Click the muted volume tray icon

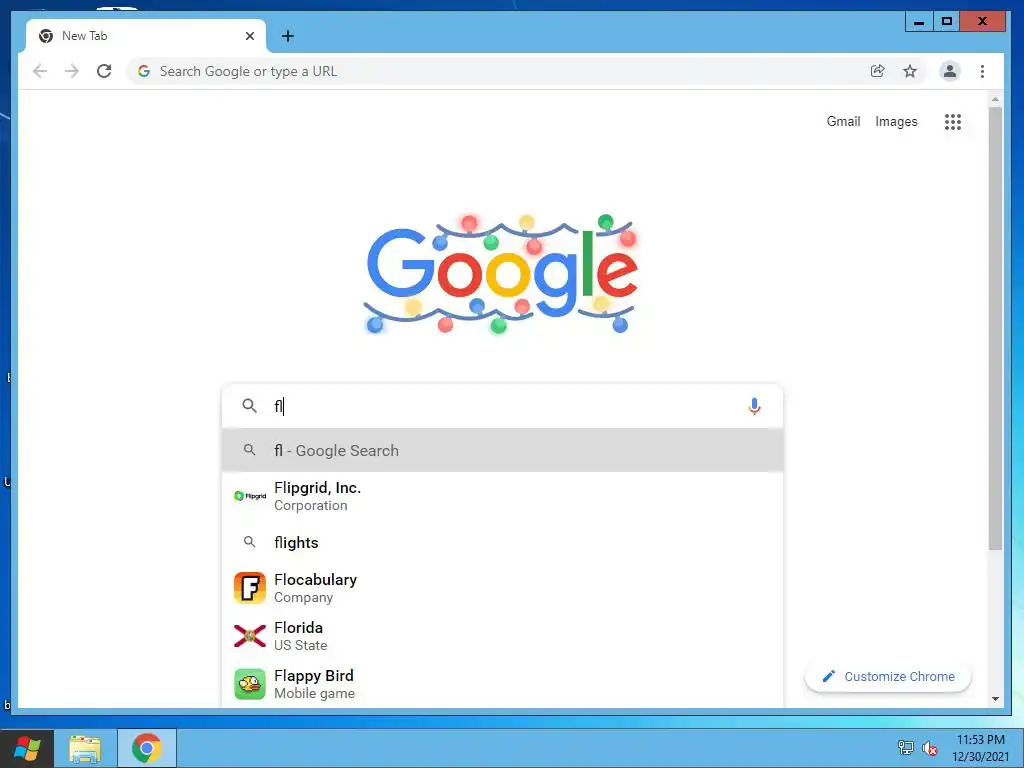(x=930, y=748)
